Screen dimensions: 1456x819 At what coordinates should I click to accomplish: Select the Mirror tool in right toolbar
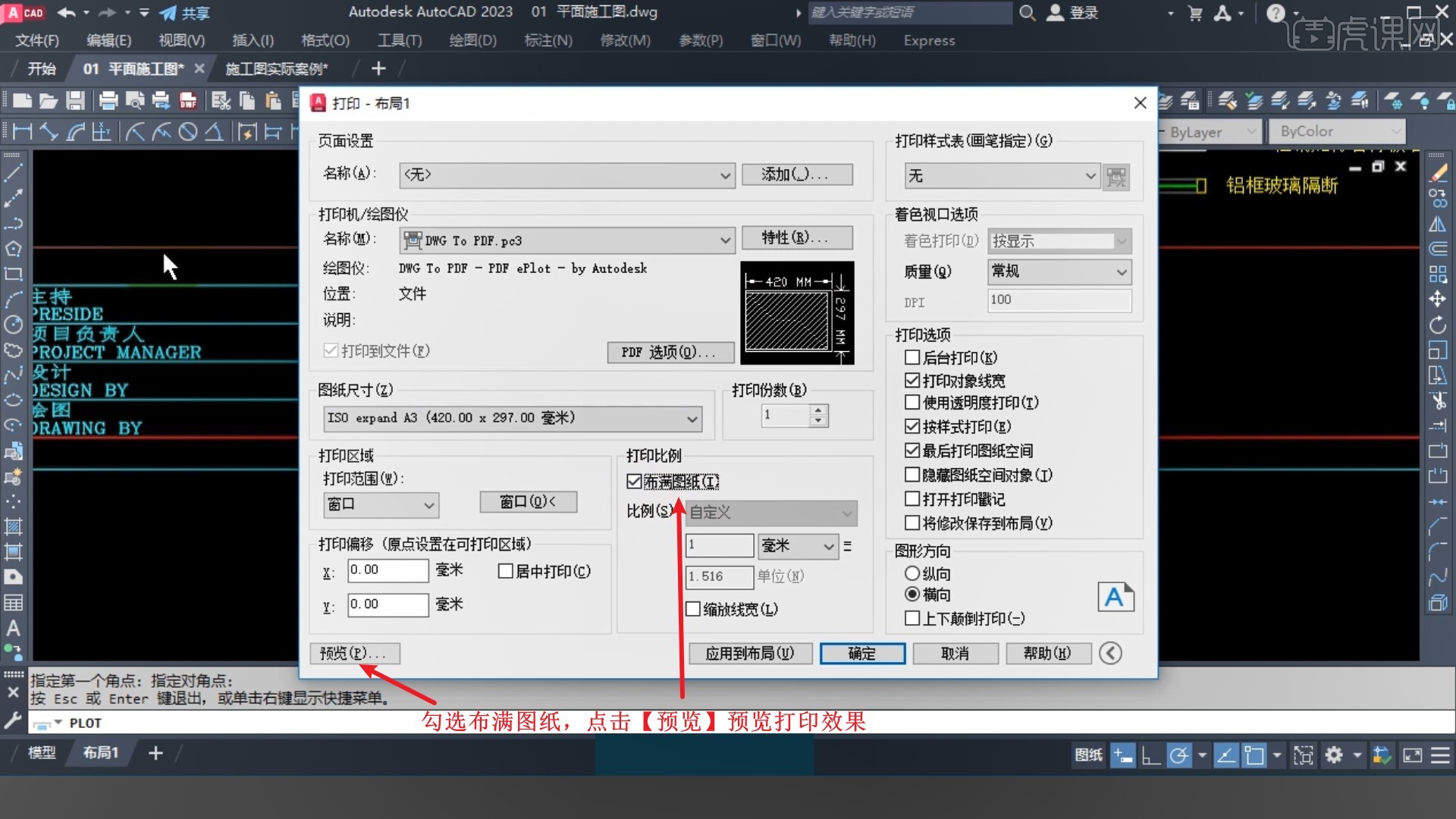pos(1438,224)
